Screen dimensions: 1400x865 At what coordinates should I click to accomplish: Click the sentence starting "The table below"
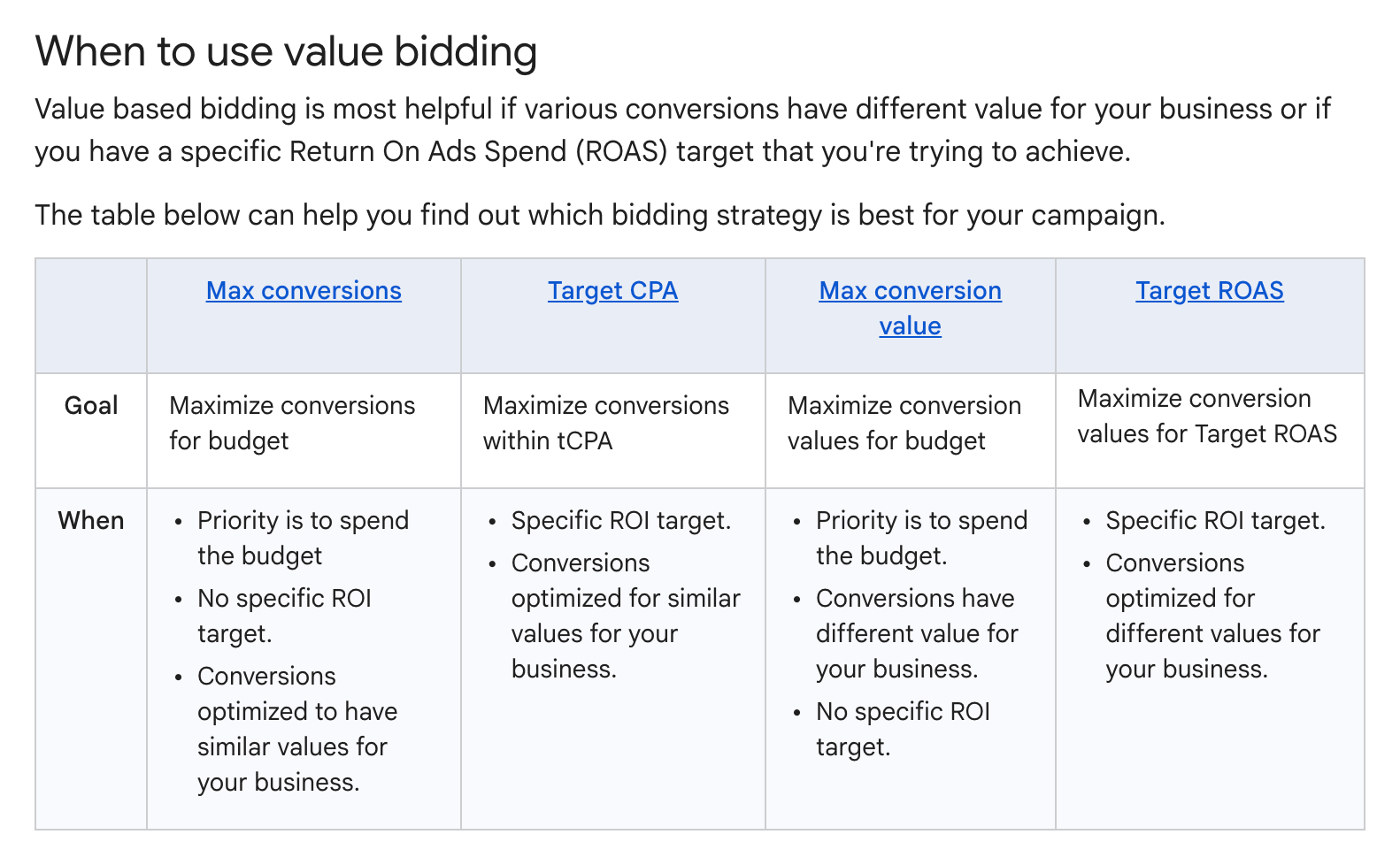click(x=599, y=215)
